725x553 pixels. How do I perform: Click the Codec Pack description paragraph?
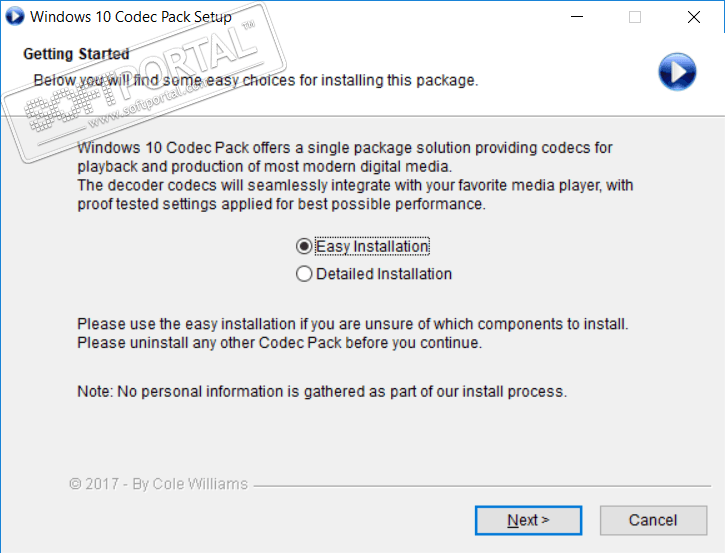(x=355, y=176)
